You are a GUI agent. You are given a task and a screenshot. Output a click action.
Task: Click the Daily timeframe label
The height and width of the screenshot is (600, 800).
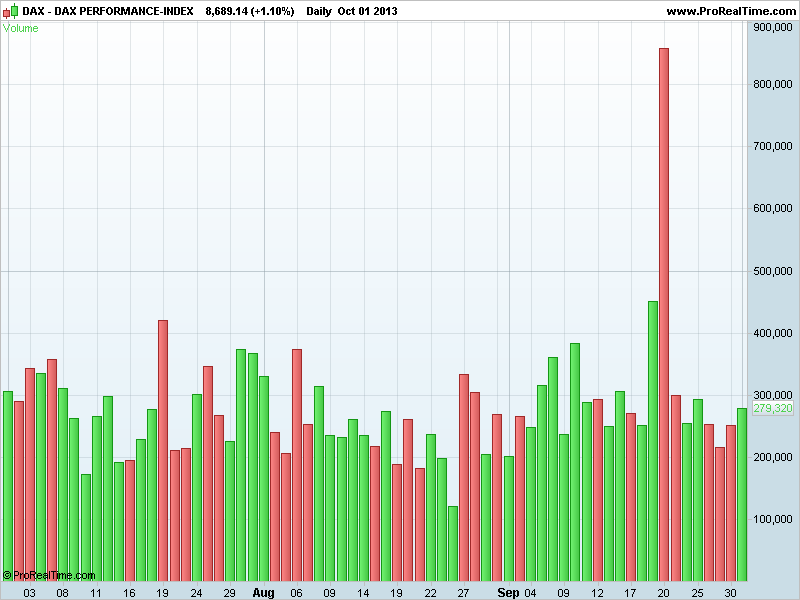click(x=319, y=11)
